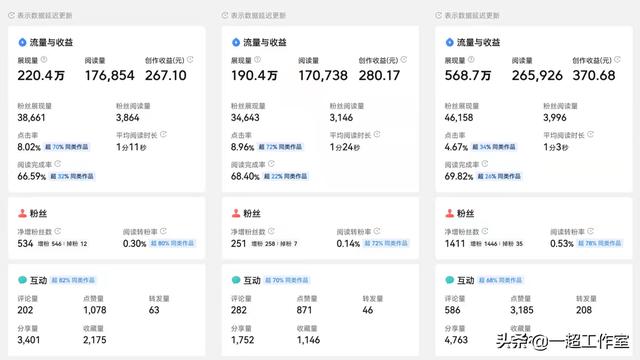640x360 pixels.
Task: Click blue 流量与收益 icon in 220.4万 panel
Action: pos(22,42)
